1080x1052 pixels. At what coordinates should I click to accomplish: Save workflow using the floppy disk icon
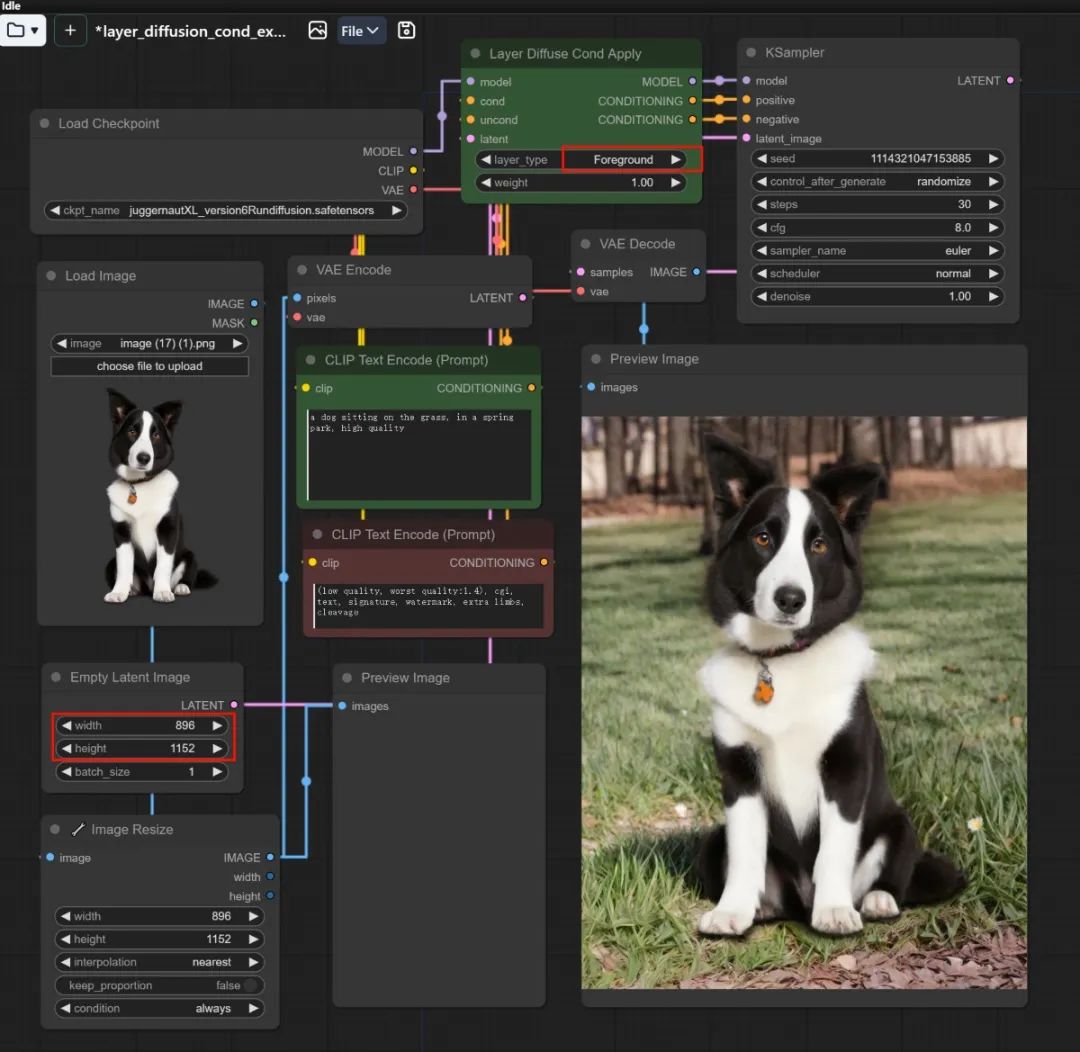[406, 30]
